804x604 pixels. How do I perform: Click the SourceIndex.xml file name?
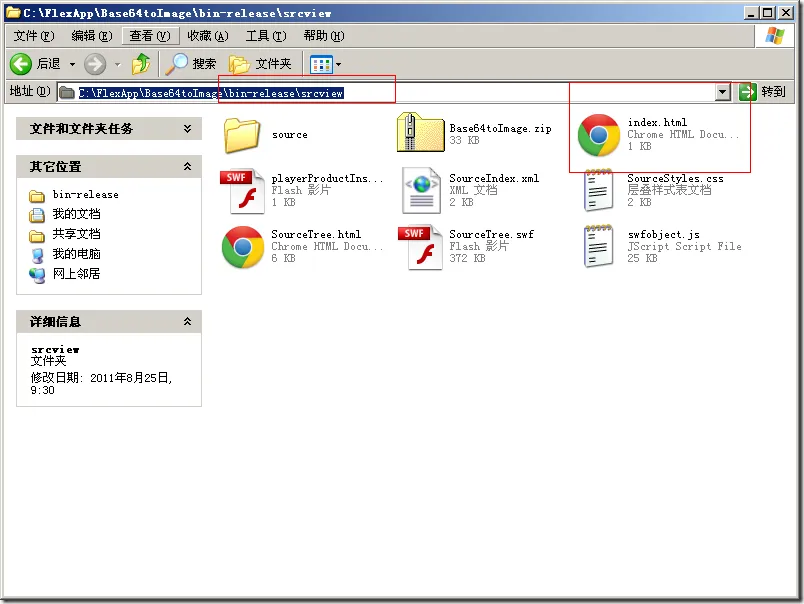point(494,178)
